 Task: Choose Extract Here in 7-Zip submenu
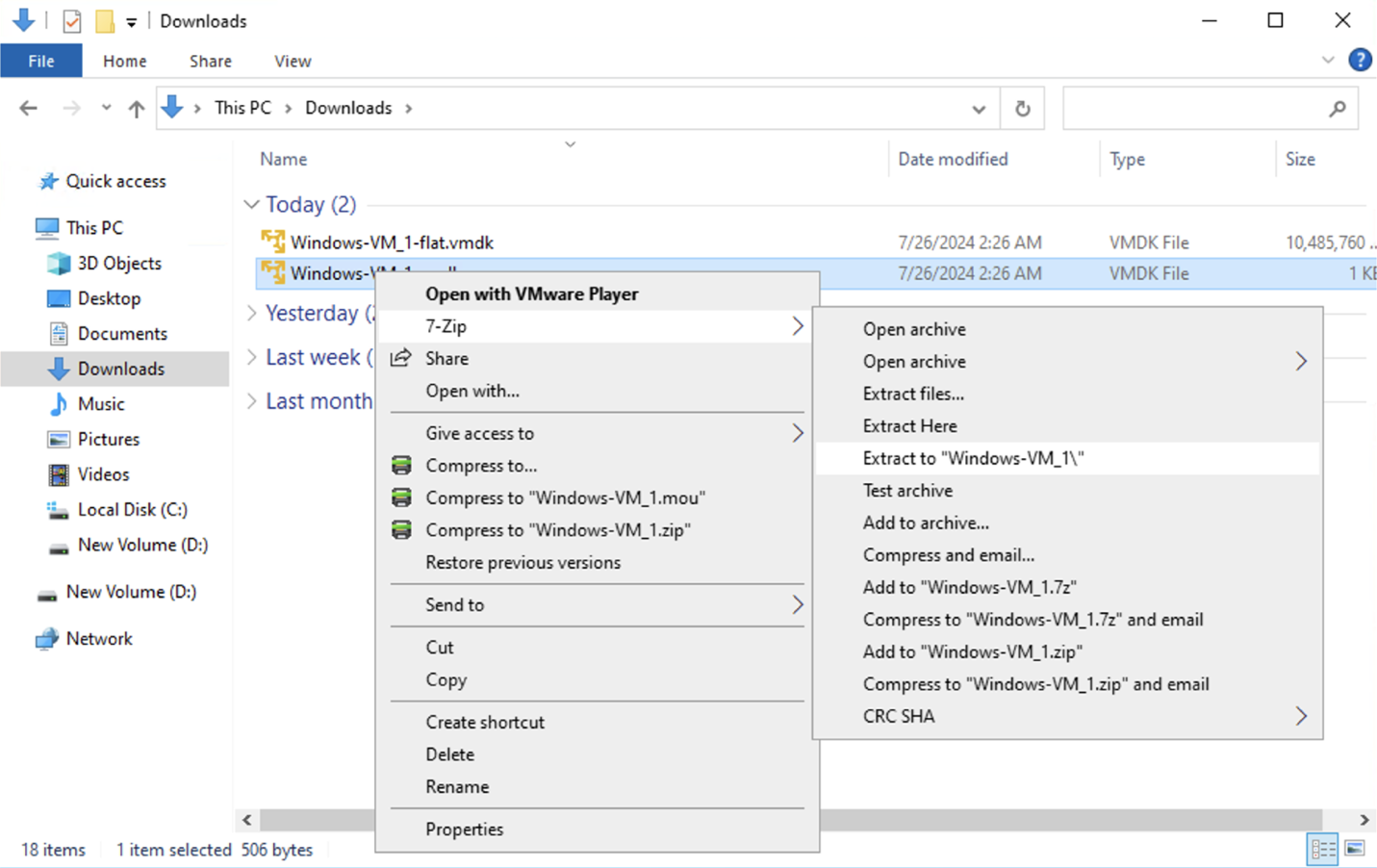pyautogui.click(x=1067, y=426)
